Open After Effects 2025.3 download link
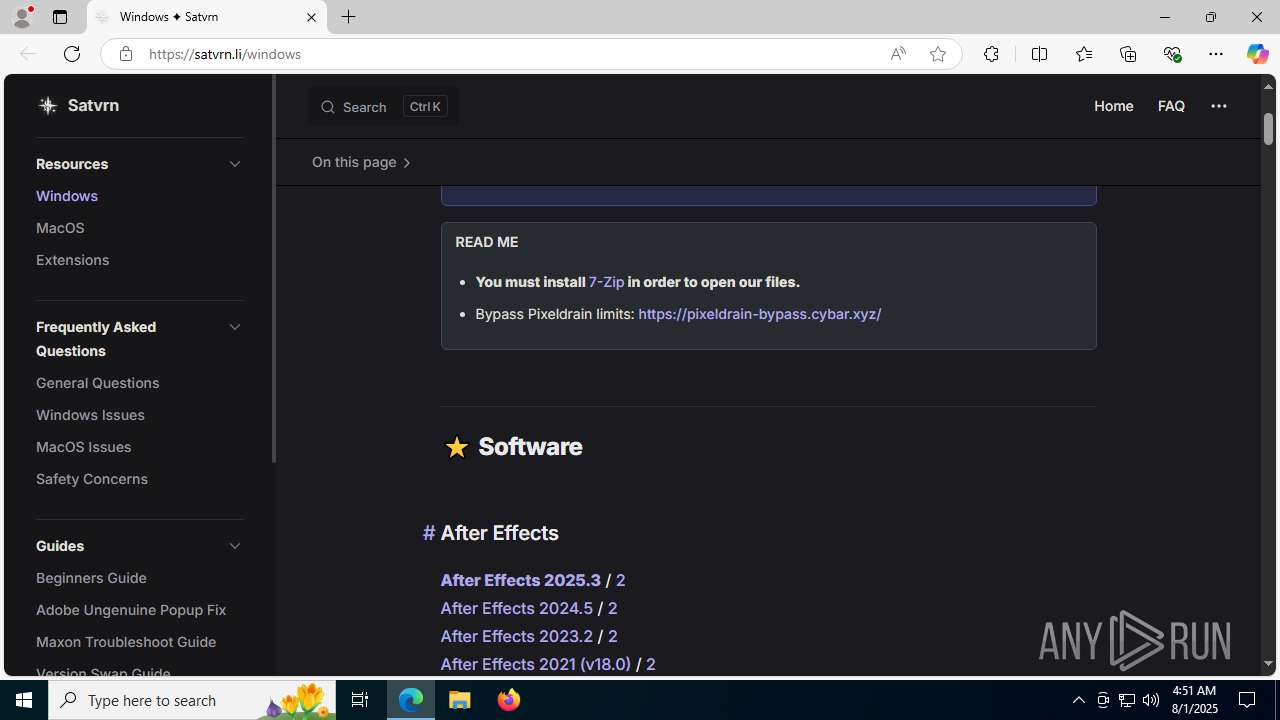 (x=520, y=580)
